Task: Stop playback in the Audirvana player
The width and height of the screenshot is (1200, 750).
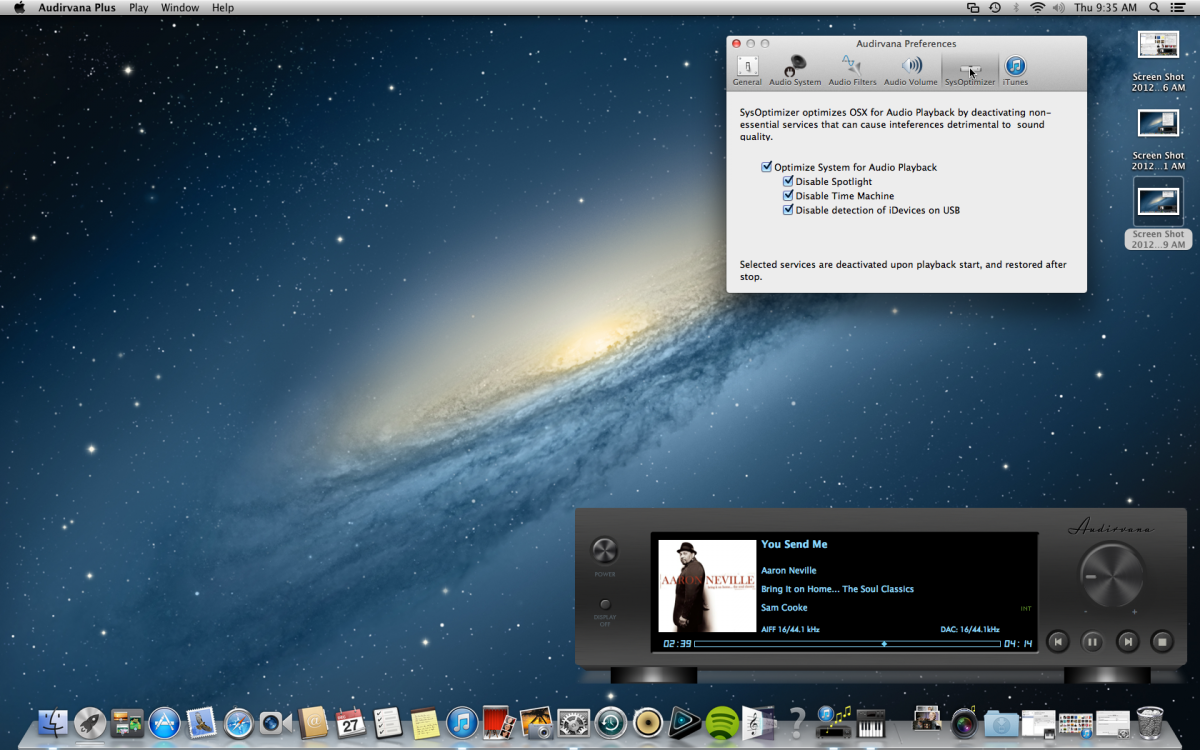Action: 1161,642
